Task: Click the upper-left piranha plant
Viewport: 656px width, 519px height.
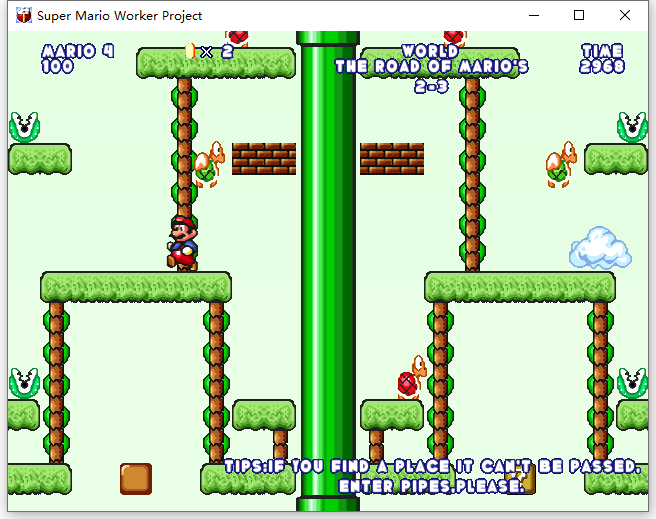Action: coord(24,127)
